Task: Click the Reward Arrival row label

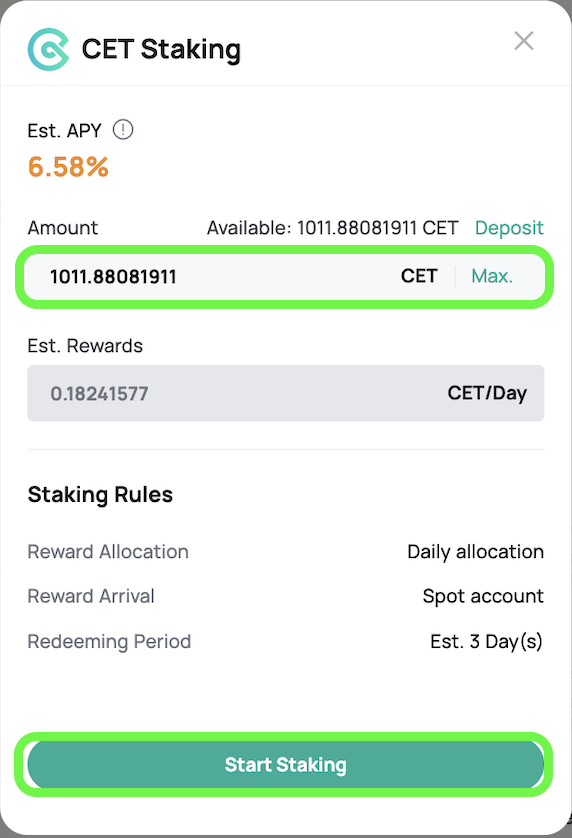Action: pos(91,596)
